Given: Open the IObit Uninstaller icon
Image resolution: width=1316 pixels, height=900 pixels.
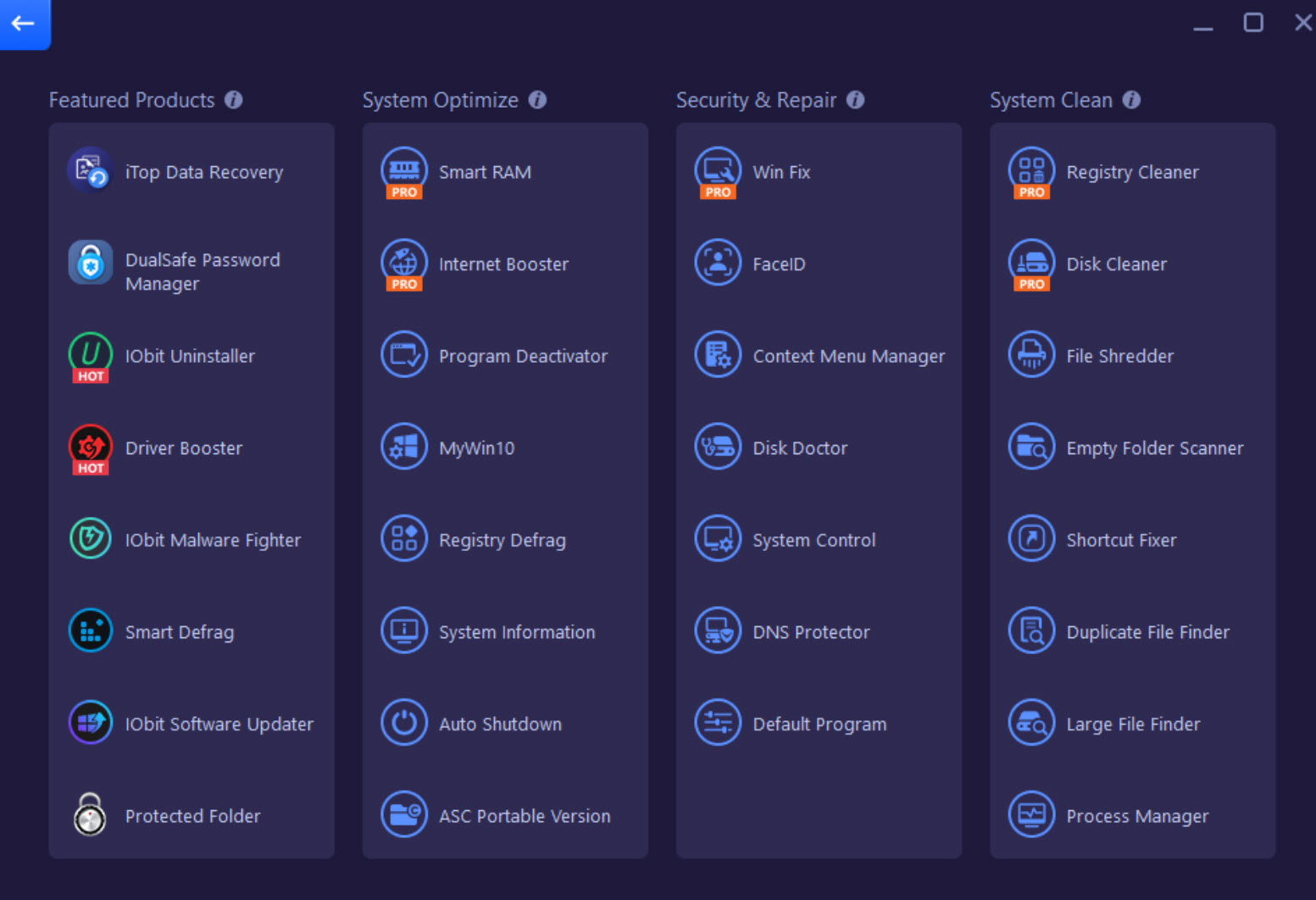Looking at the screenshot, I should point(91,354).
